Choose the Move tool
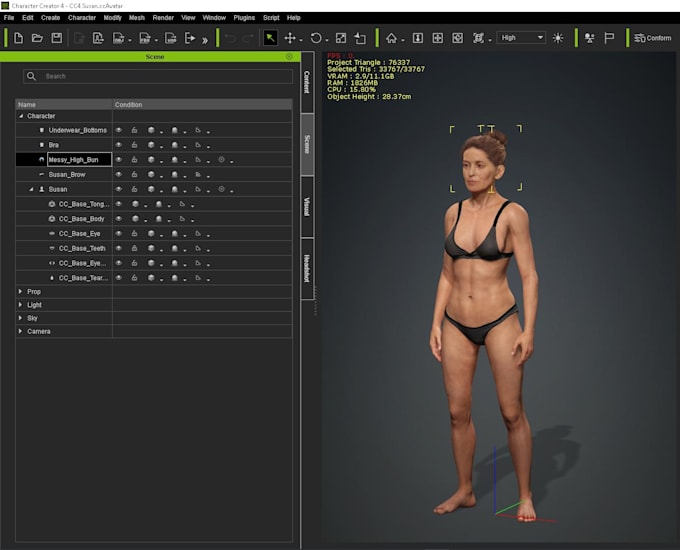 (290, 38)
